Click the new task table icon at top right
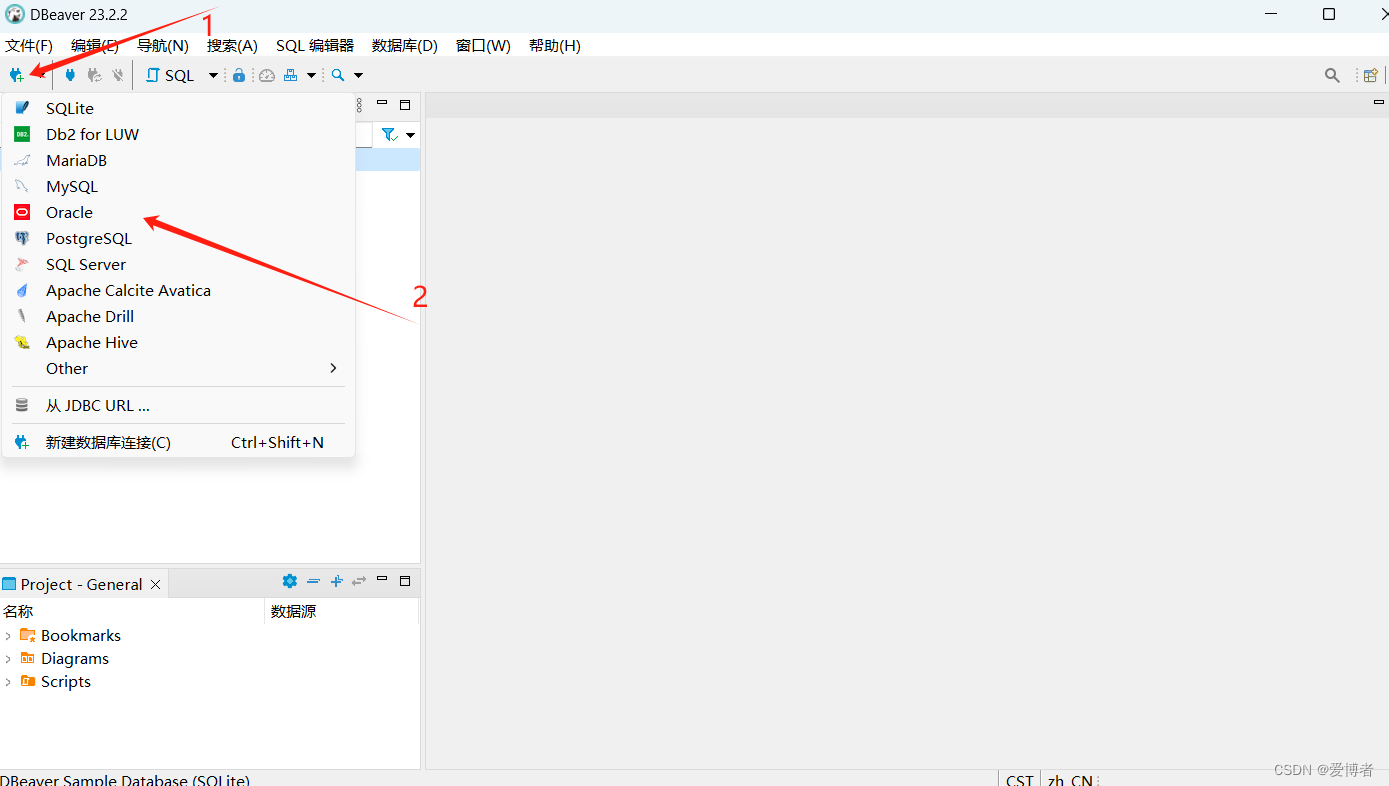Image resolution: width=1389 pixels, height=786 pixels. 1369,74
